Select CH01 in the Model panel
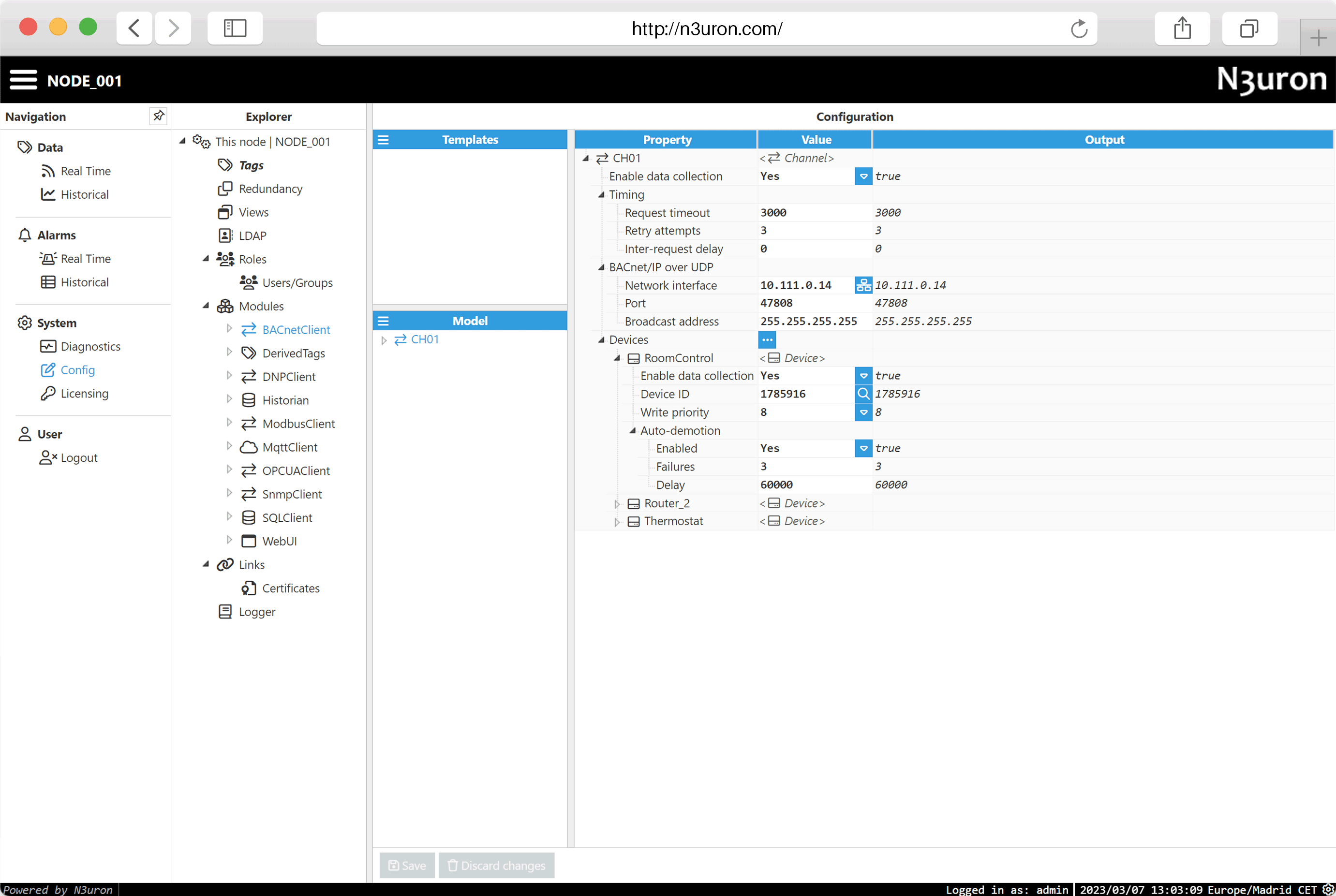This screenshot has height=896, width=1336. pyautogui.click(x=417, y=339)
